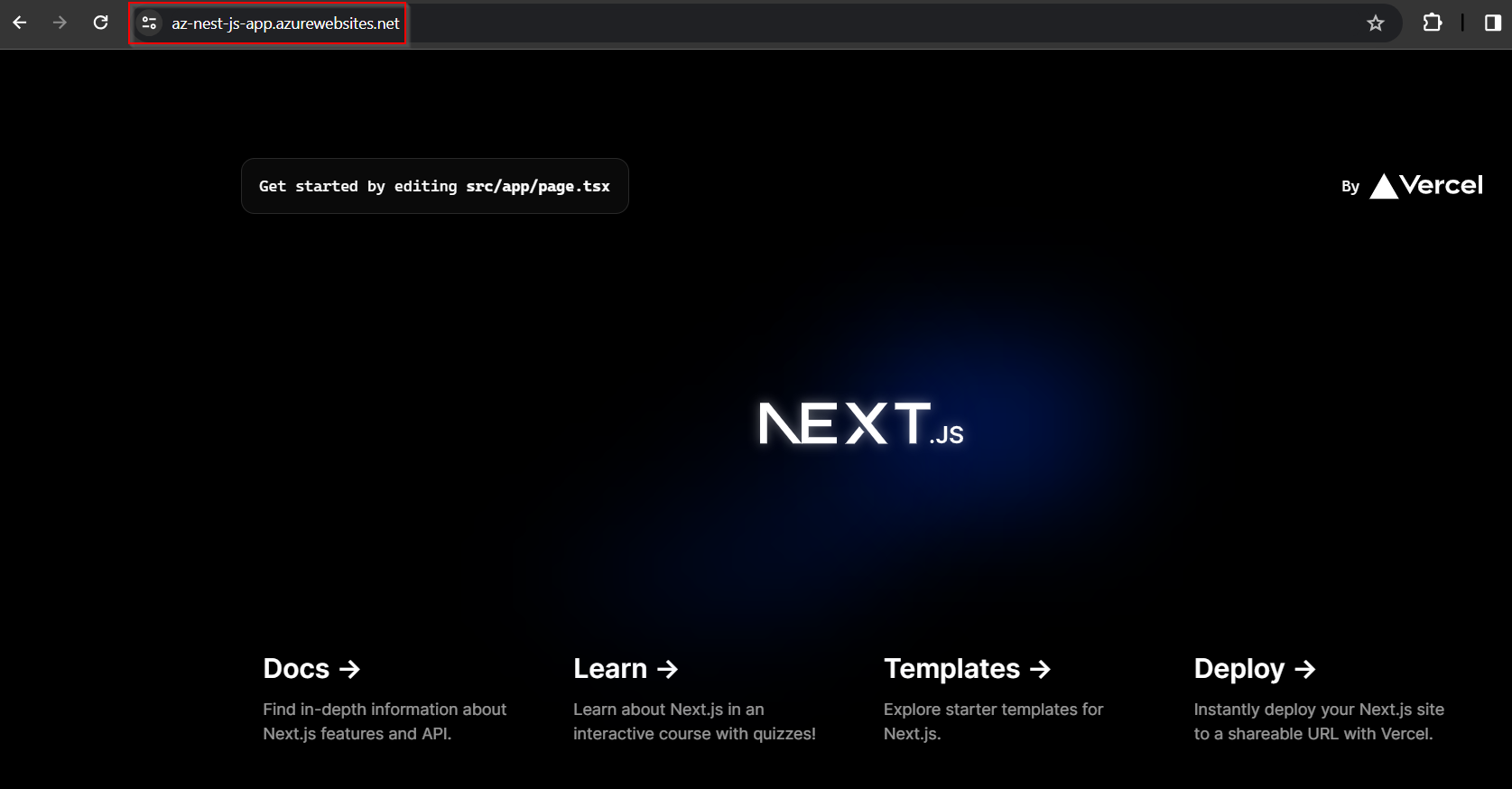The height and width of the screenshot is (789, 1512).
Task: Click the browser forward arrow
Action: click(60, 23)
